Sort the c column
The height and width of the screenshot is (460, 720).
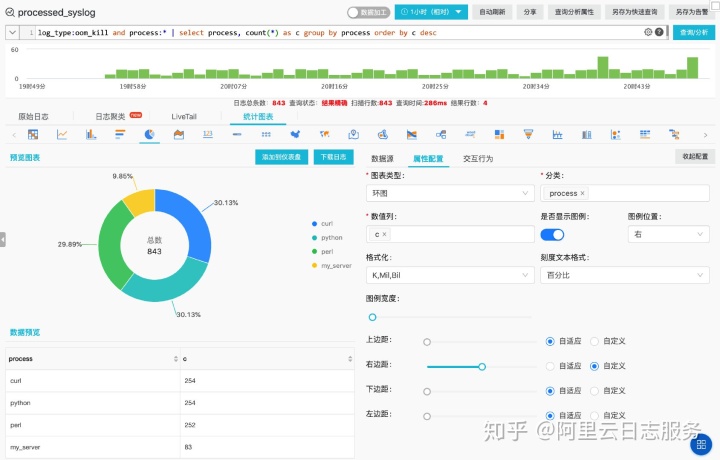pos(350,359)
